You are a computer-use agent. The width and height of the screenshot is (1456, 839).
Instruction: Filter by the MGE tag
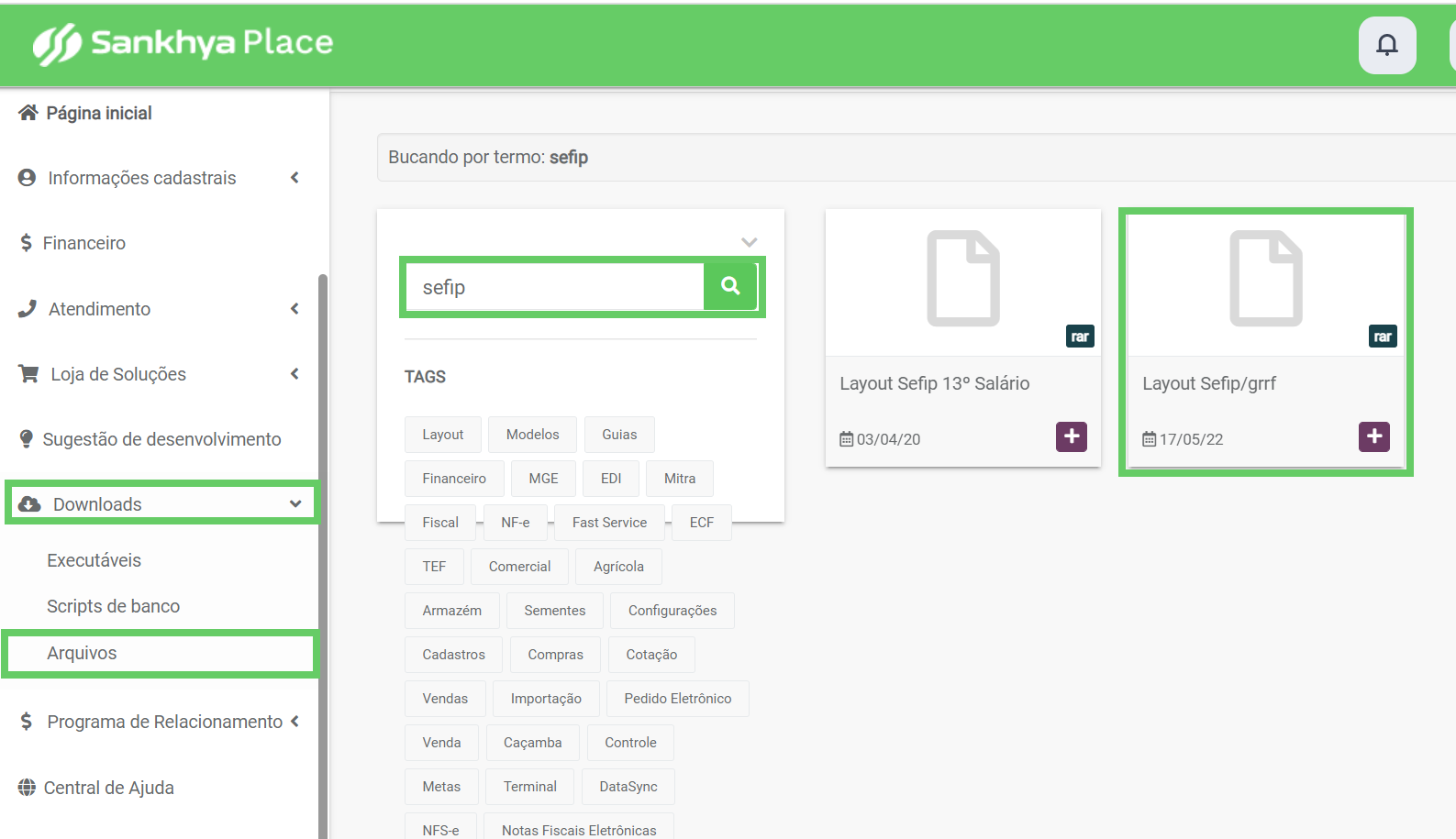(544, 479)
